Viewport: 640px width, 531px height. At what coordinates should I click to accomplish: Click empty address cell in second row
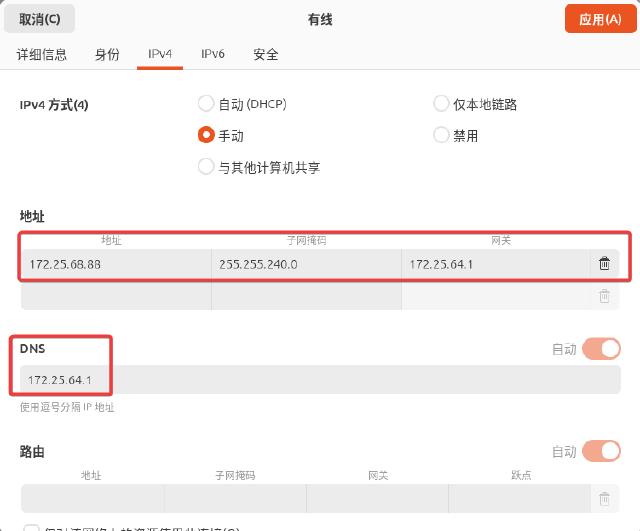click(116, 295)
